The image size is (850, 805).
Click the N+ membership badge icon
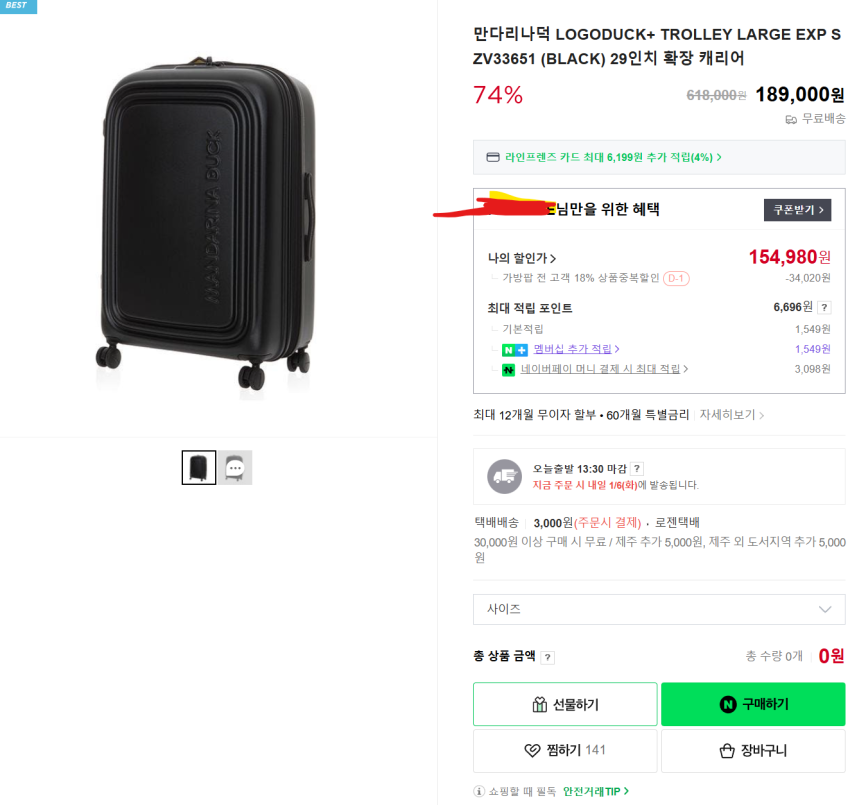click(514, 349)
